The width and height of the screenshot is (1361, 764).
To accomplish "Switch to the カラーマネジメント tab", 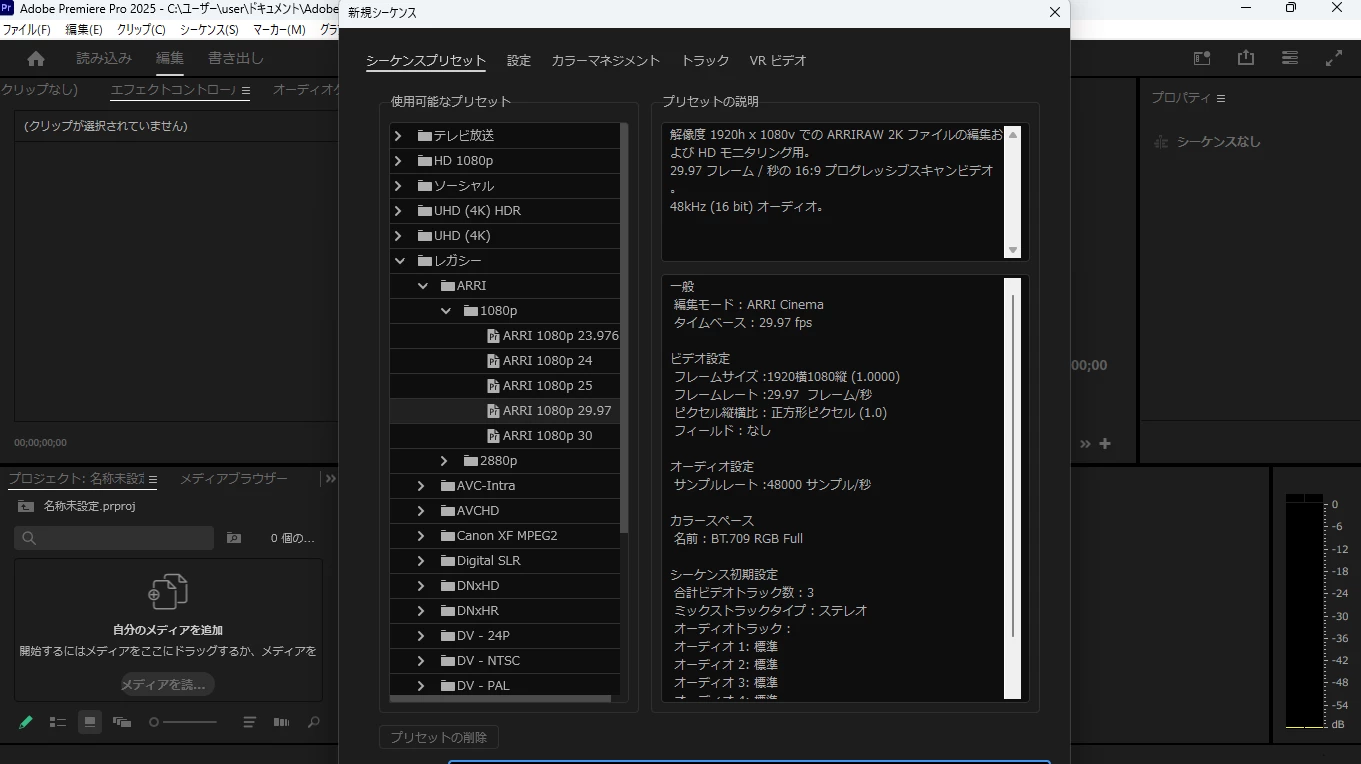I will click(606, 61).
